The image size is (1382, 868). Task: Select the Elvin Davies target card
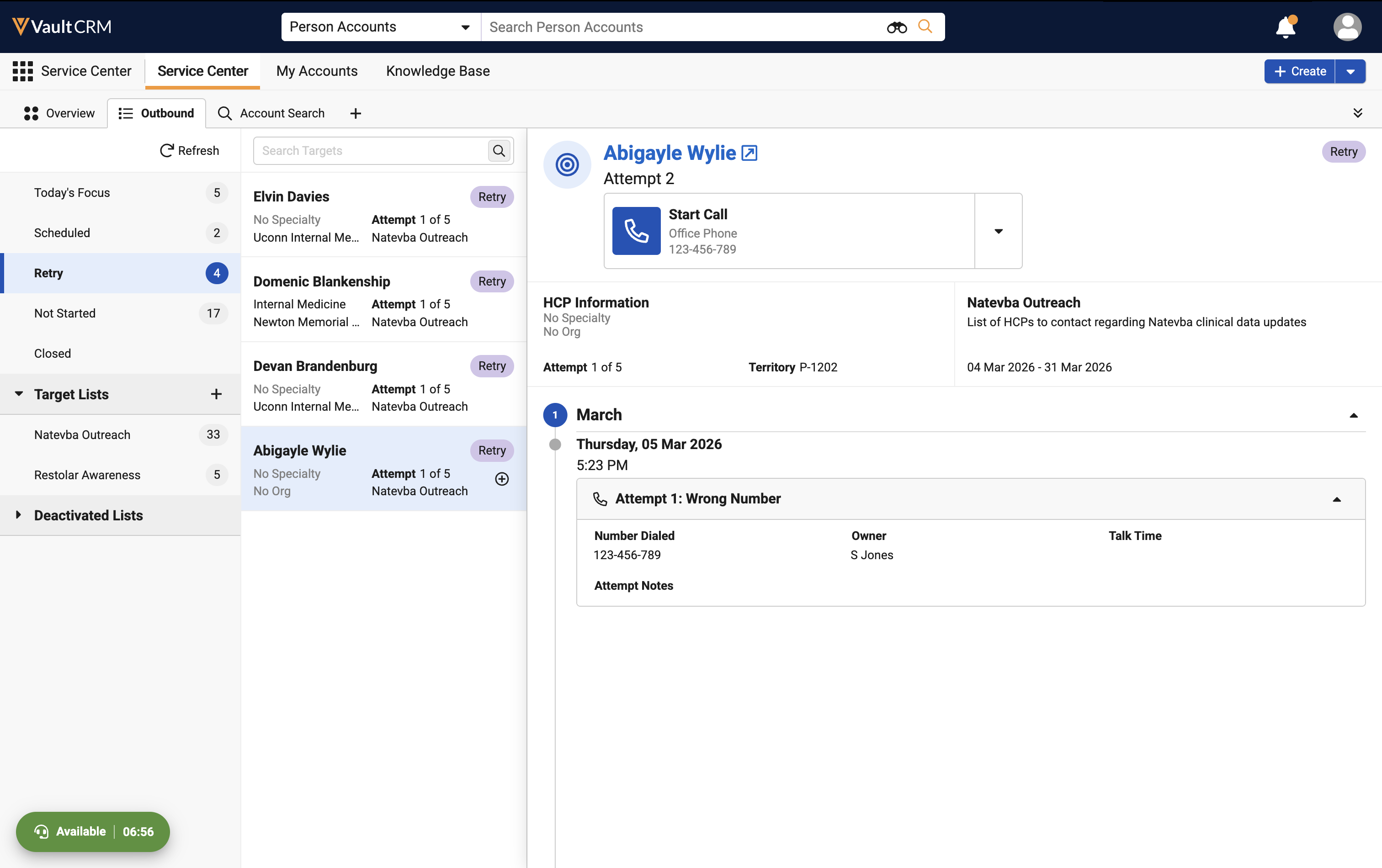[x=383, y=215]
